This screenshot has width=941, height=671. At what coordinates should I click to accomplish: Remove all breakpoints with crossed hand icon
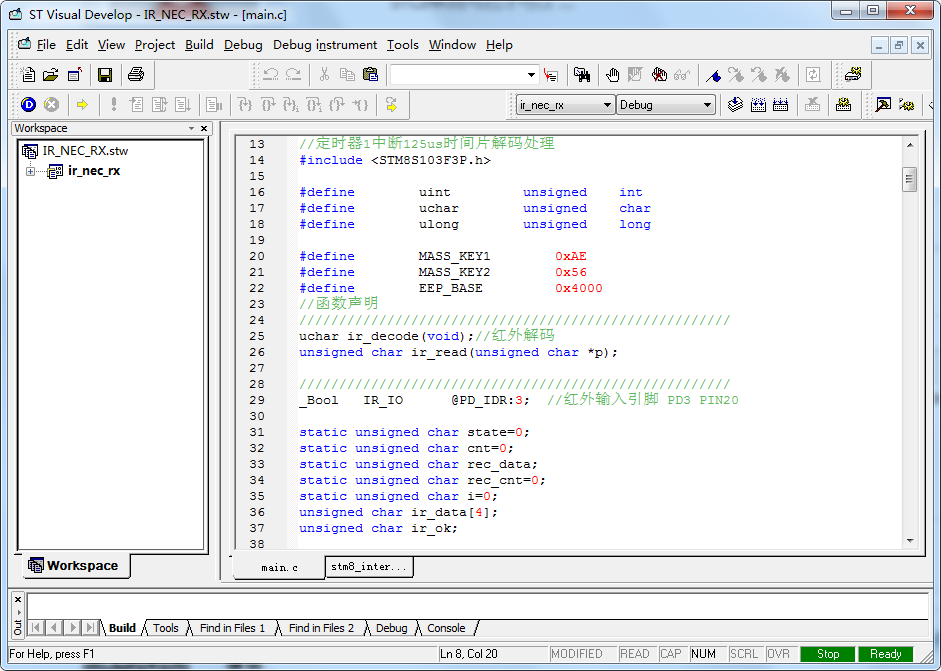pos(659,74)
